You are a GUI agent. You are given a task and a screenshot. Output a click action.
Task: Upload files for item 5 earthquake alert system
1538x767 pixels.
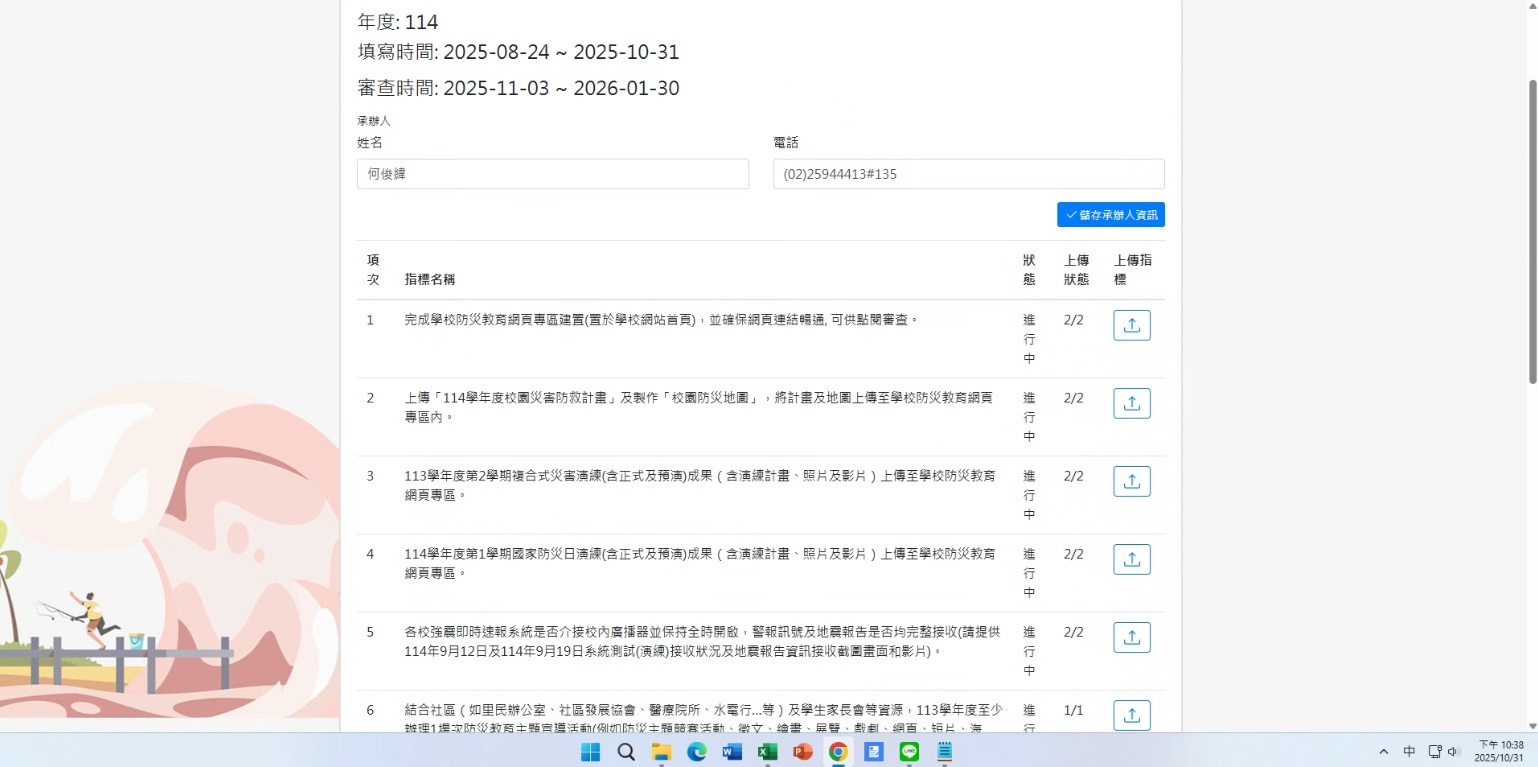coord(1131,637)
